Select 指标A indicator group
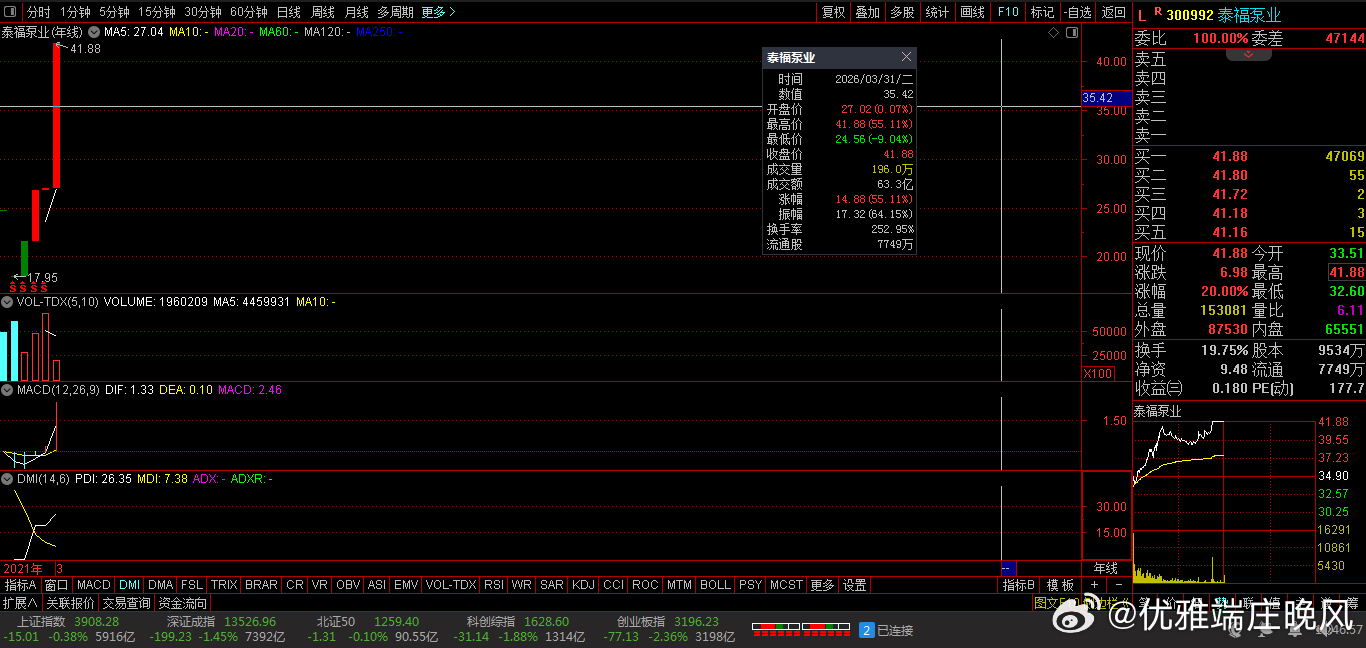Screen dimensions: 1366x648 [21, 585]
